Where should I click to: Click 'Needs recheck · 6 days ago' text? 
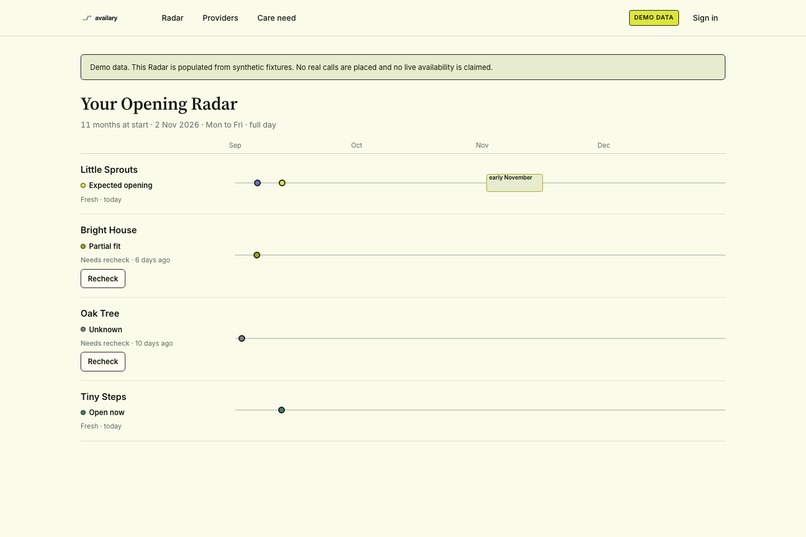[125, 260]
